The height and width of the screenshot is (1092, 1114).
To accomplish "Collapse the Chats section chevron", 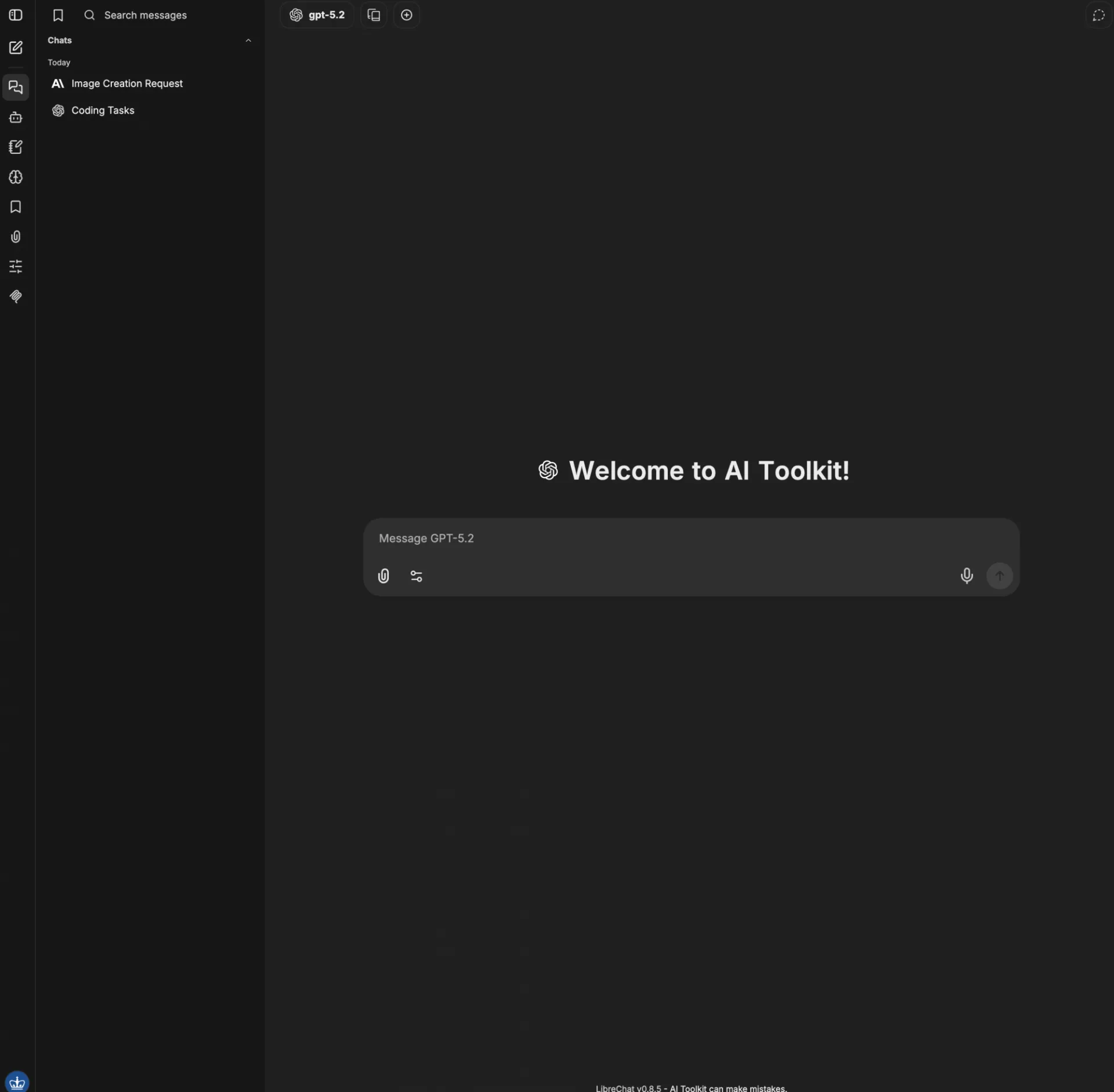I will [248, 41].
